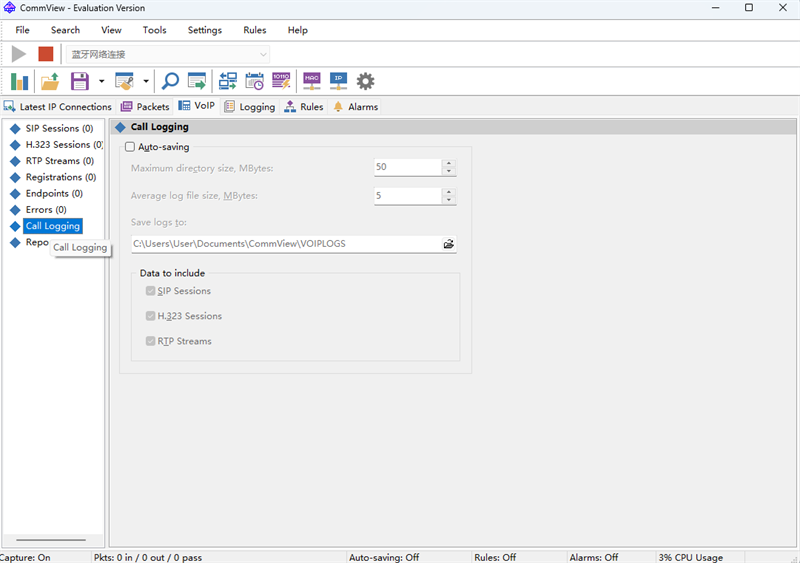Click the sidebar horizontal scrollbar

coord(51,540)
